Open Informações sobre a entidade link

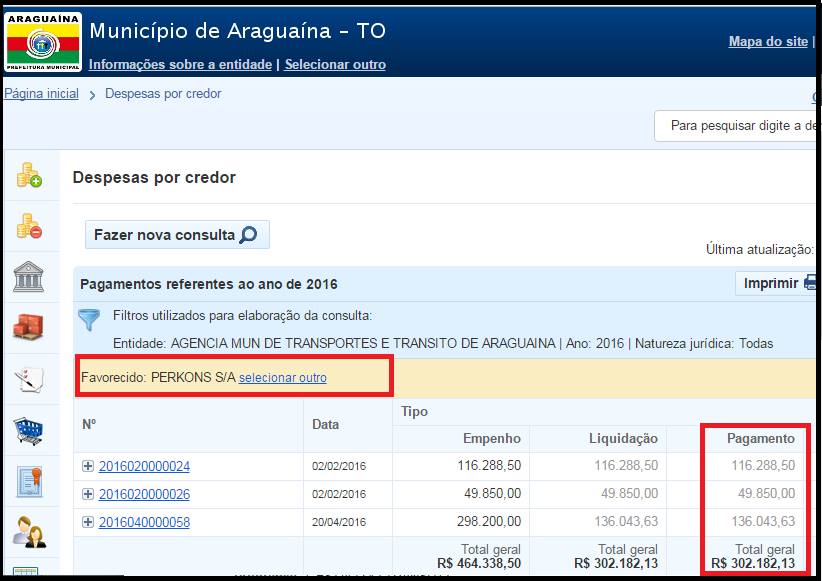pos(180,64)
